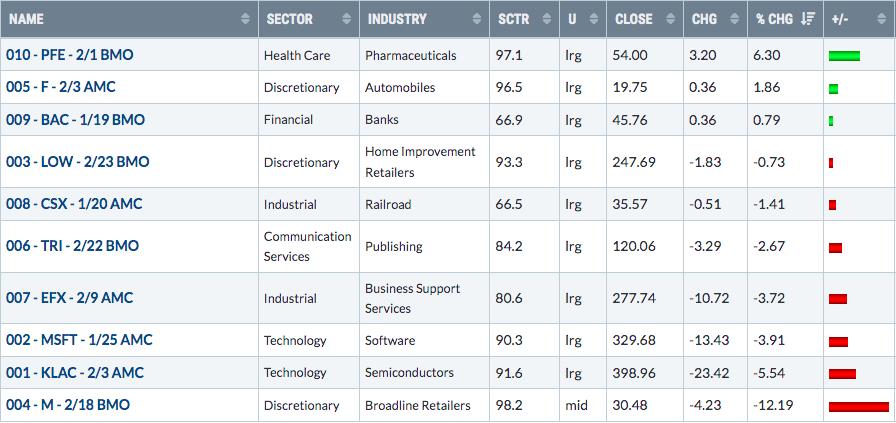Screen dimensions: 896x423
Task: Open the 001 - KLAC - 2/3 AMC link
Action: pyautogui.click(x=74, y=373)
